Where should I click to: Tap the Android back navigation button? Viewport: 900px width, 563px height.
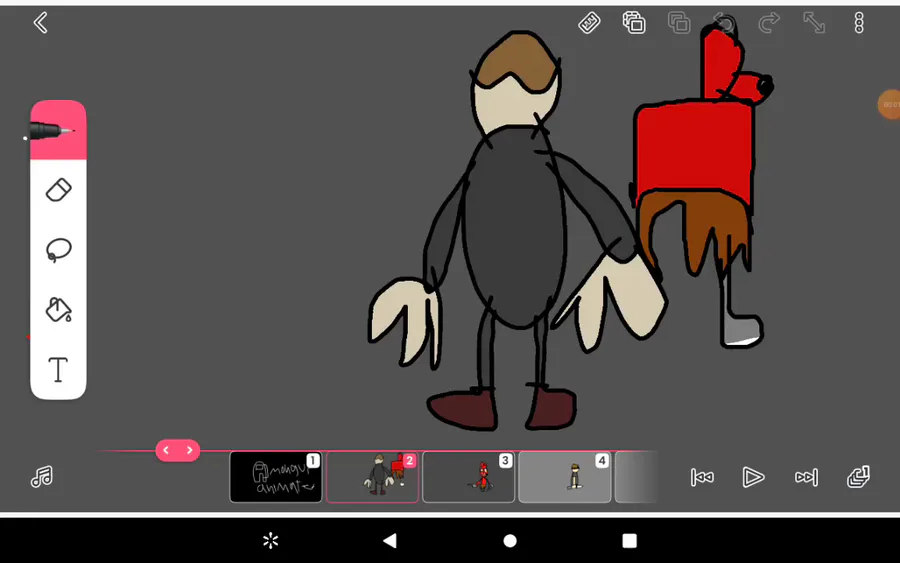click(390, 541)
